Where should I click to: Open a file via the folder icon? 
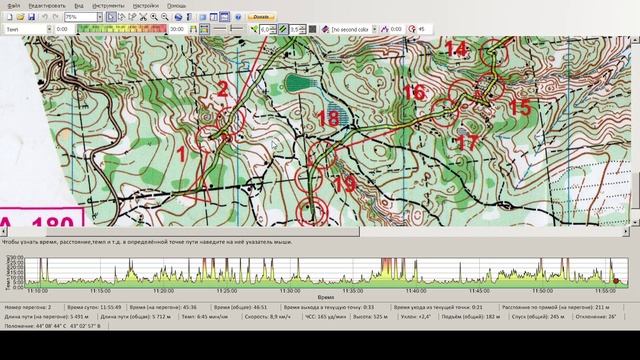coord(20,17)
